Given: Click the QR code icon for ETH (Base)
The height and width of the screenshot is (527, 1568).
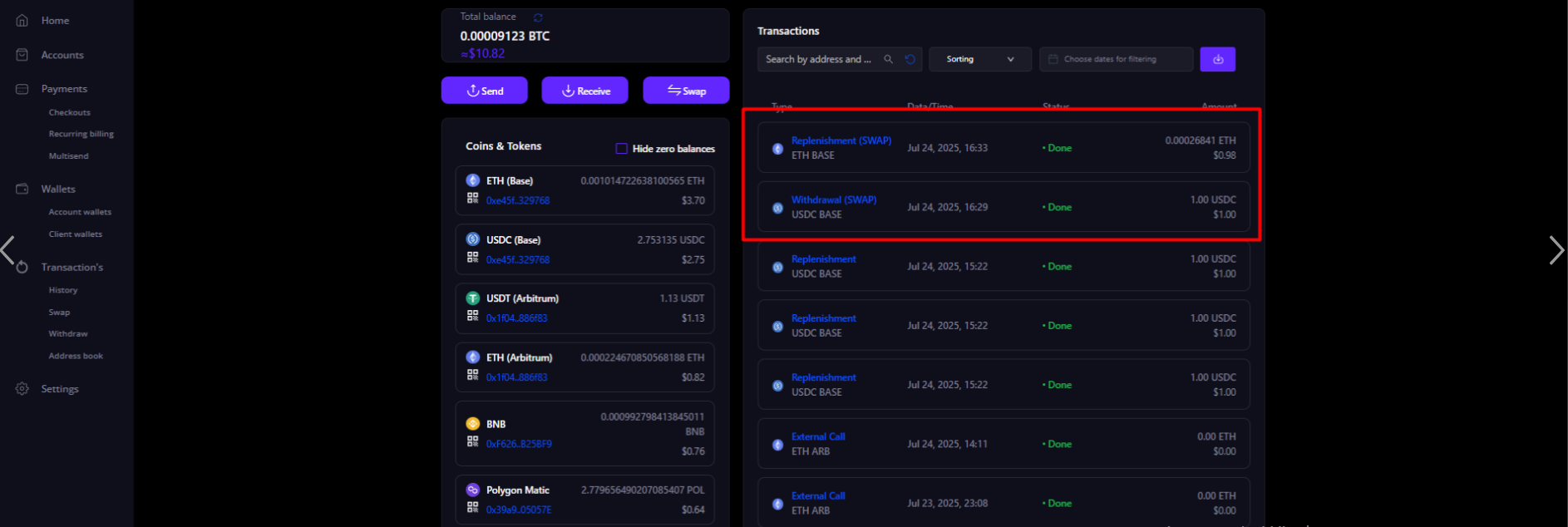Looking at the screenshot, I should [472, 199].
